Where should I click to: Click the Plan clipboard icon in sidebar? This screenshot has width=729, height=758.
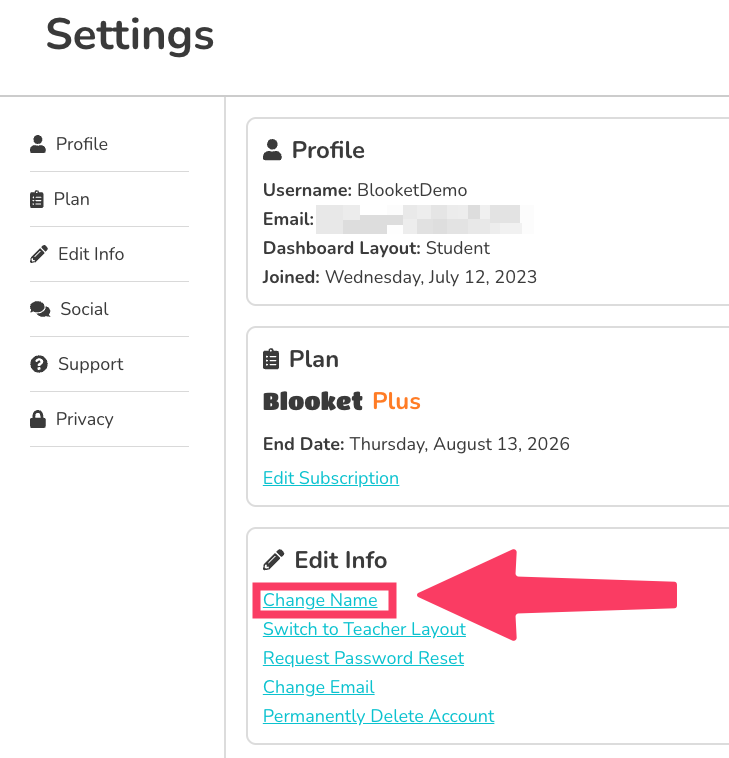tap(38, 199)
